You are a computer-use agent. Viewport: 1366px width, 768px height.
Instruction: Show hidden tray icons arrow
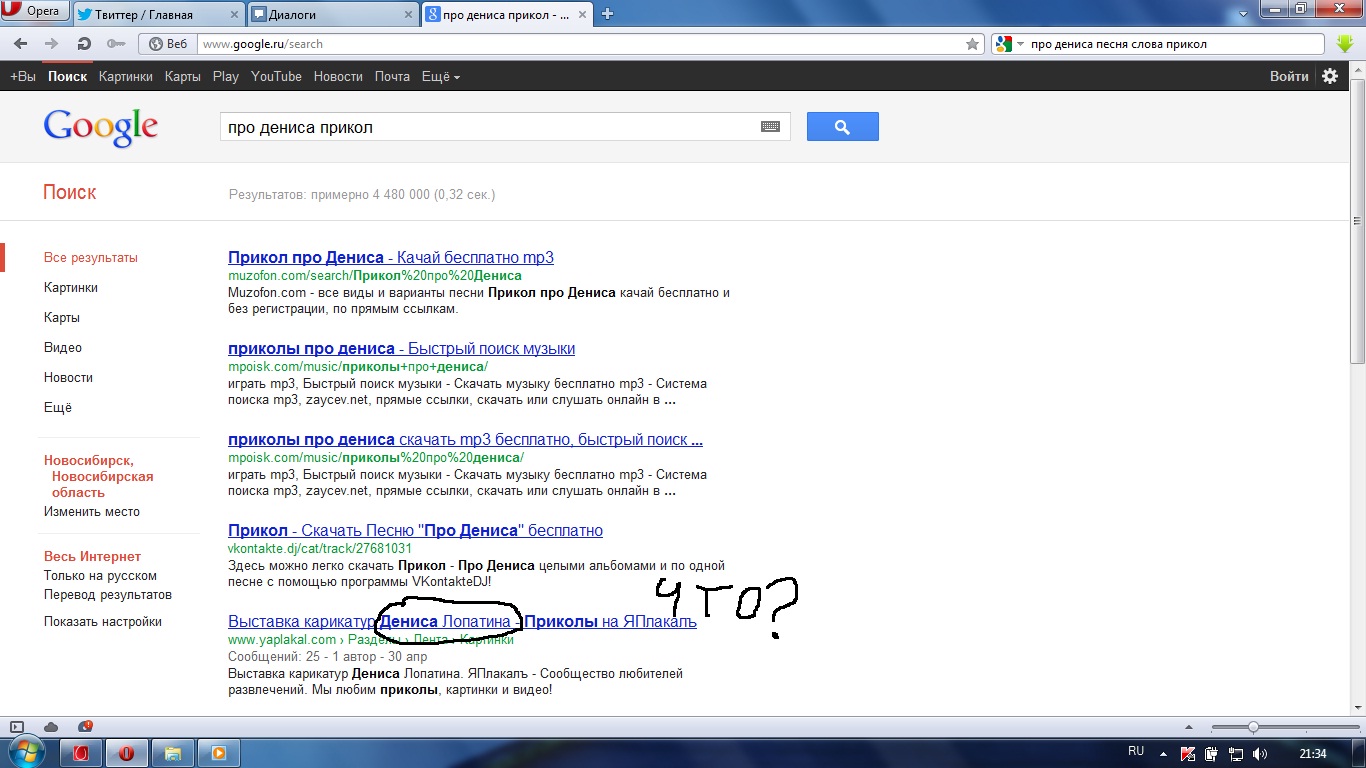(1162, 752)
